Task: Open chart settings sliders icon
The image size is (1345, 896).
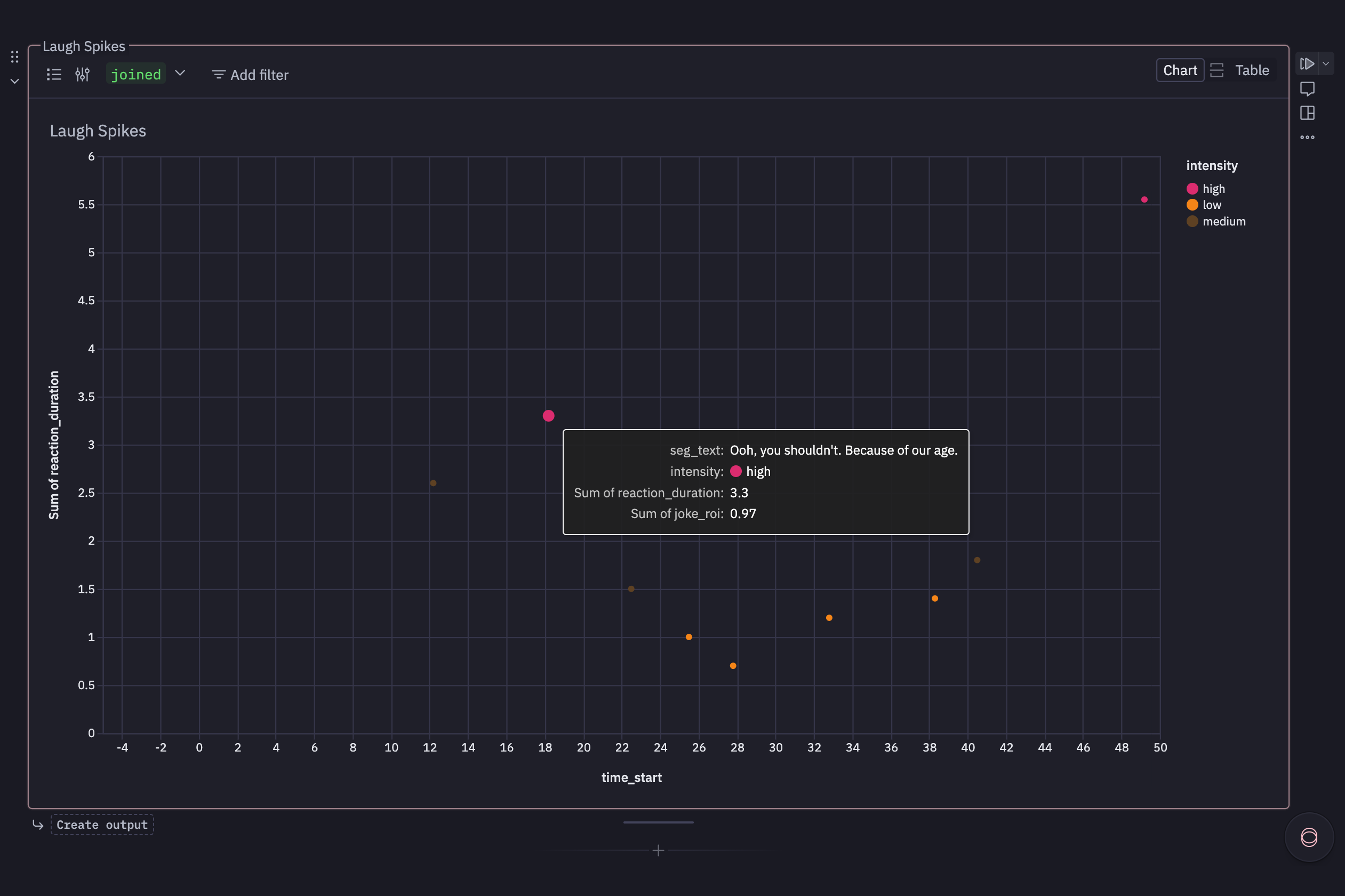Action: pos(82,74)
